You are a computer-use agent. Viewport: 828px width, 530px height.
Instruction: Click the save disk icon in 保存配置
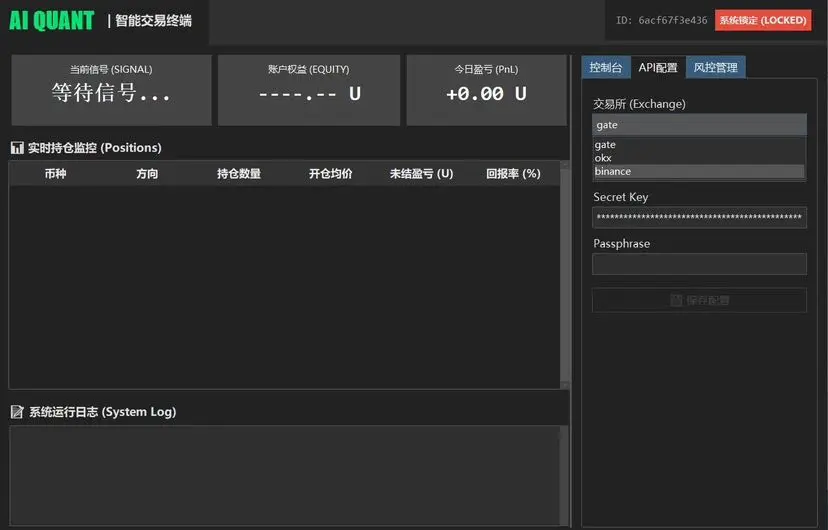click(x=676, y=300)
